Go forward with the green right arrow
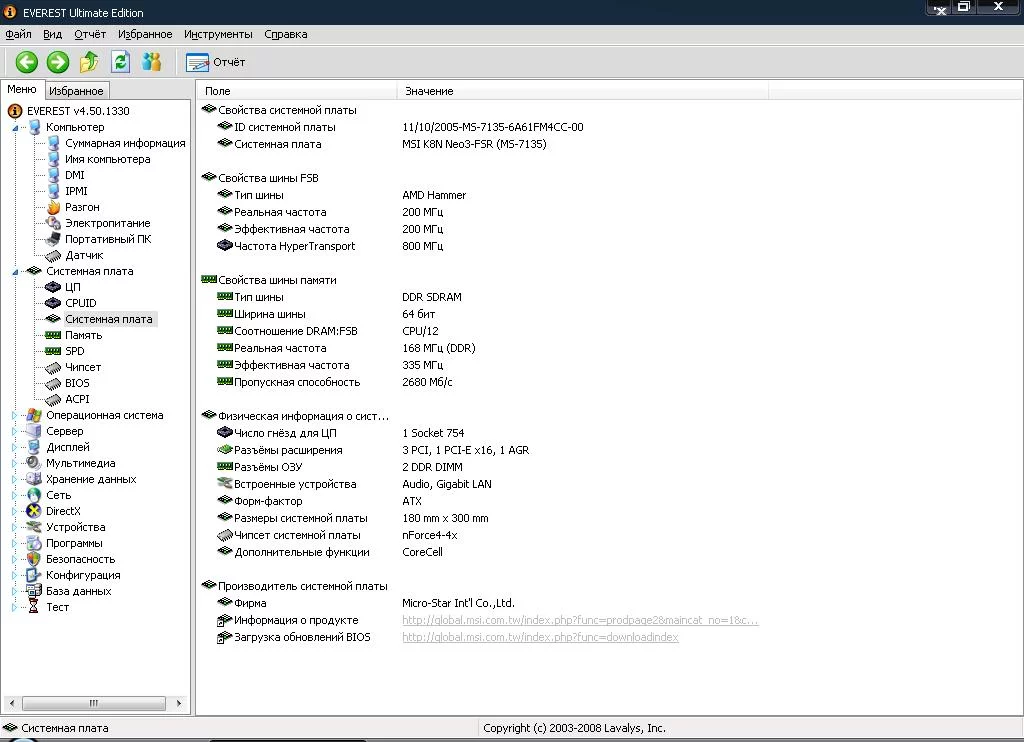Viewport: 1024px width, 742px height. pos(57,62)
